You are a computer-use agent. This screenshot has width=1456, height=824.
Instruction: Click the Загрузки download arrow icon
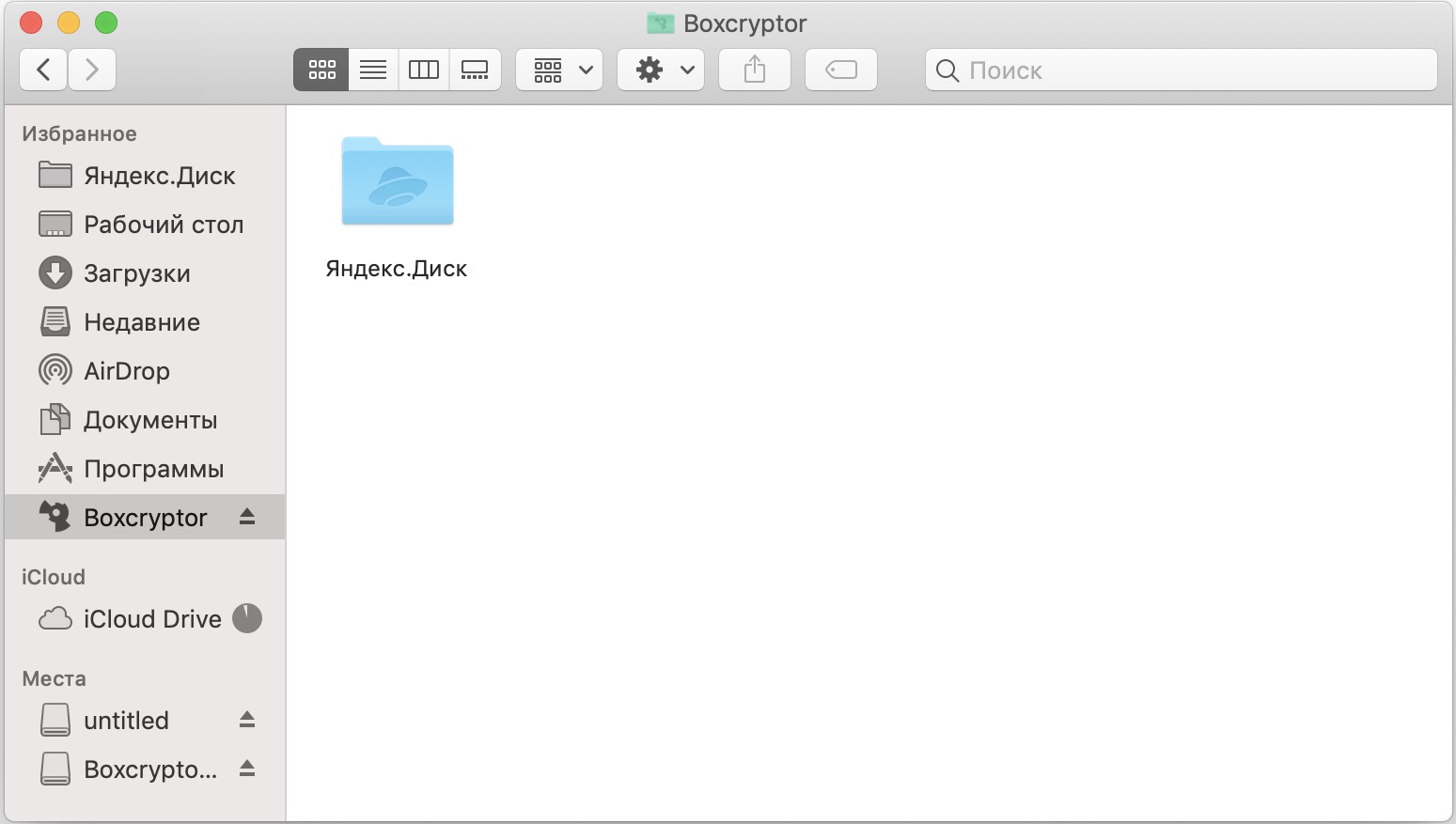(x=55, y=272)
